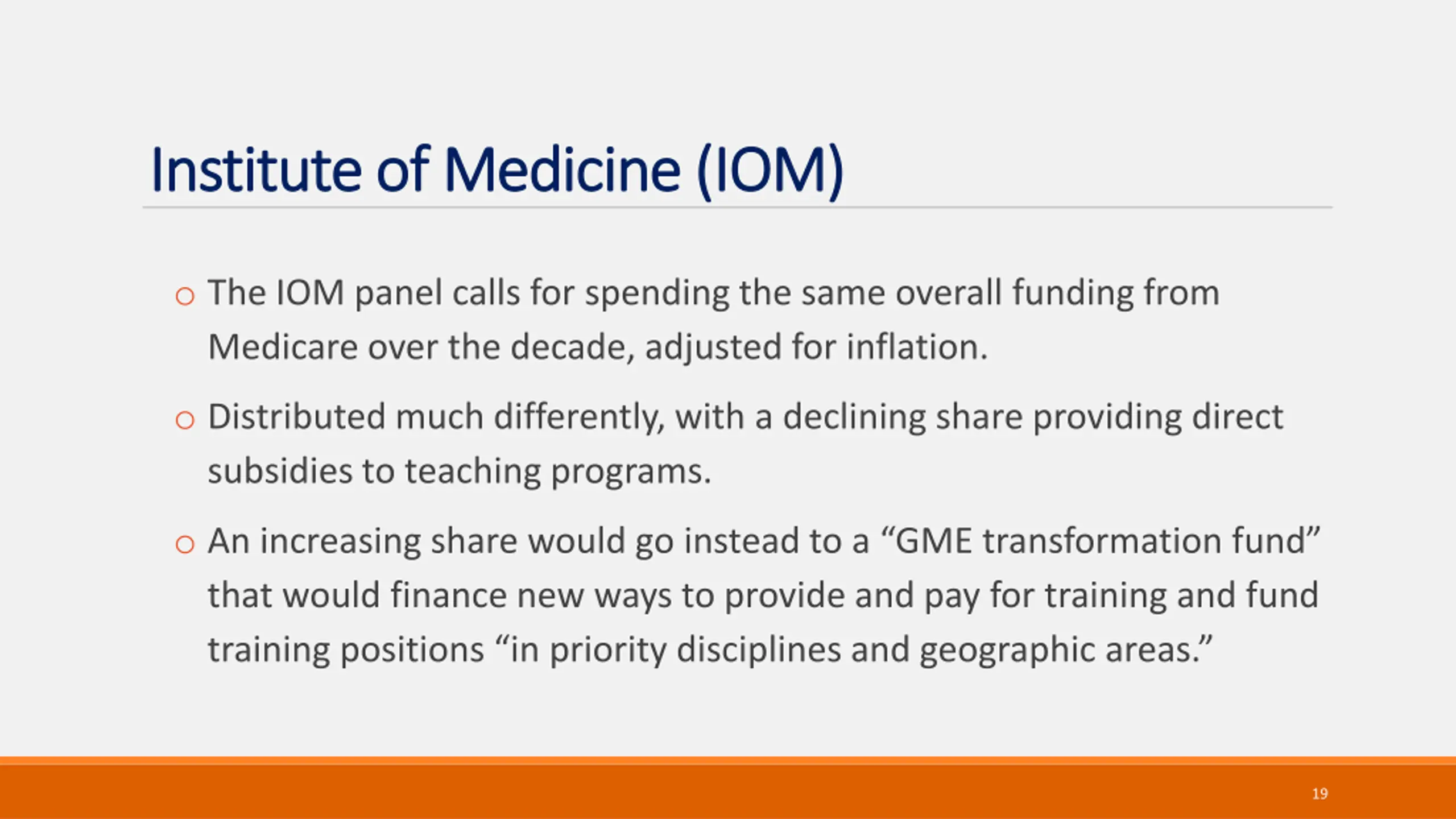The width and height of the screenshot is (1456, 819).
Task: Select the text "subsidies to teaching programs."
Action: click(x=460, y=471)
